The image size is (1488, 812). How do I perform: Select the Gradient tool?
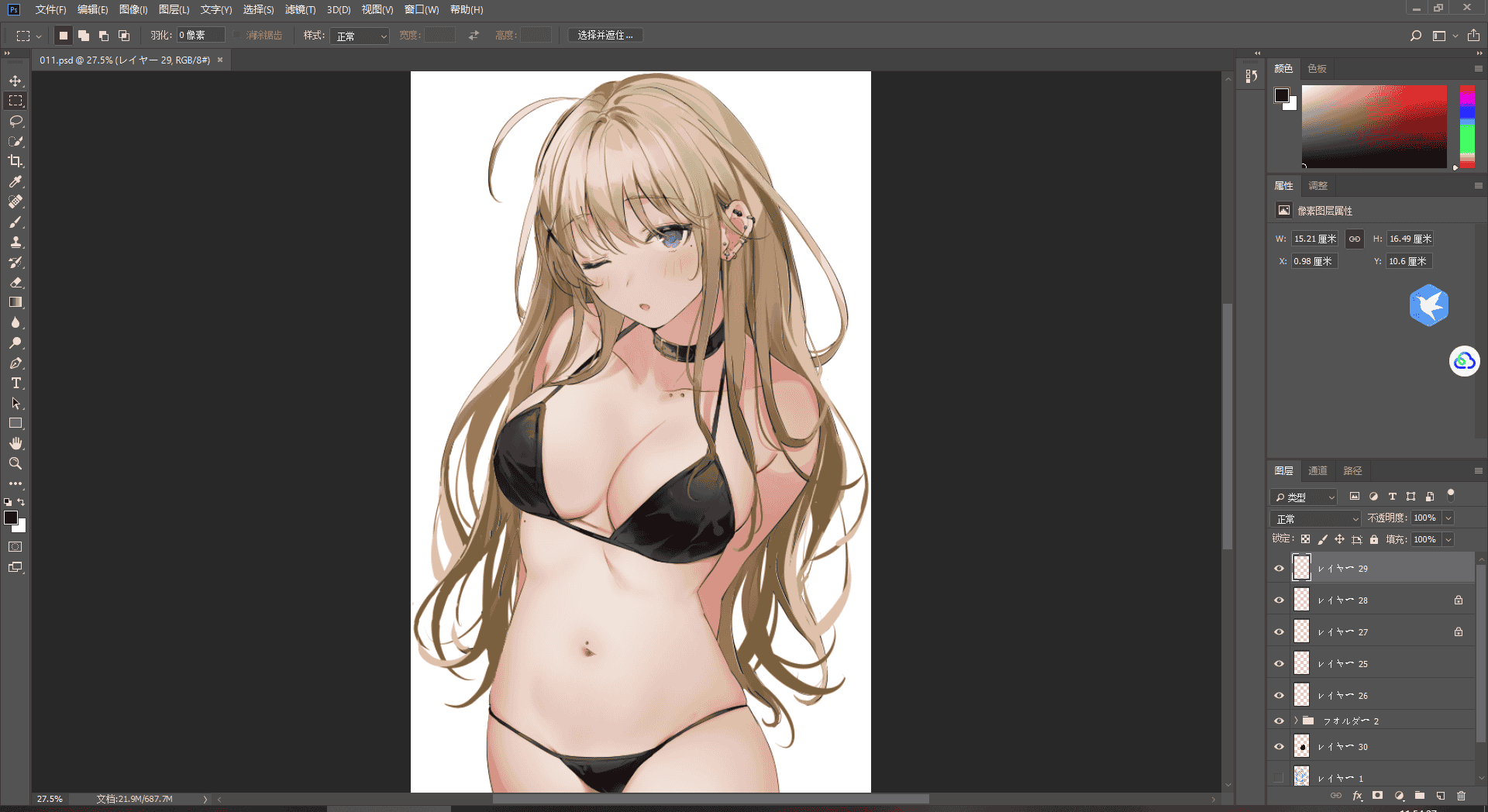(15, 302)
